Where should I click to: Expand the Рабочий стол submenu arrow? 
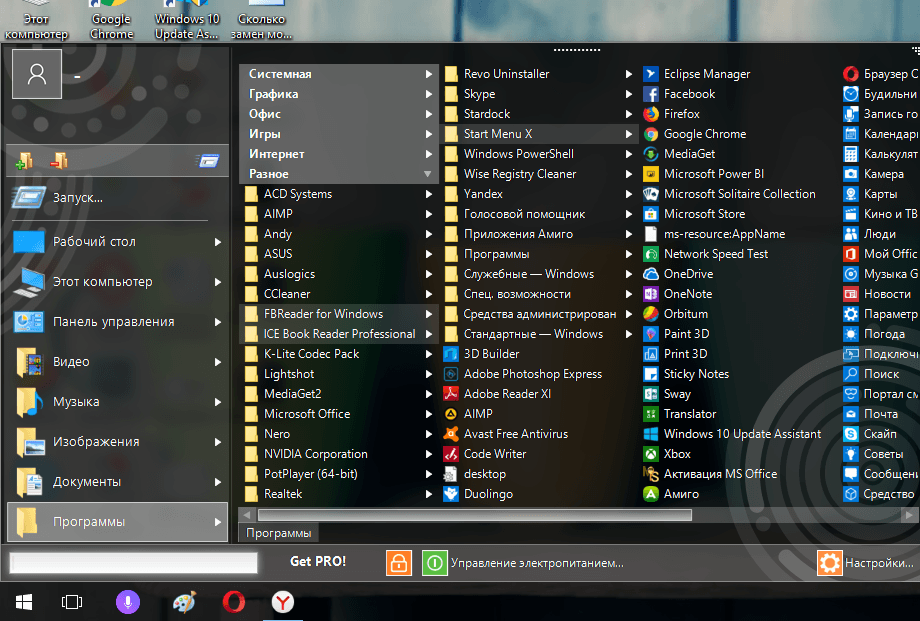tap(218, 242)
